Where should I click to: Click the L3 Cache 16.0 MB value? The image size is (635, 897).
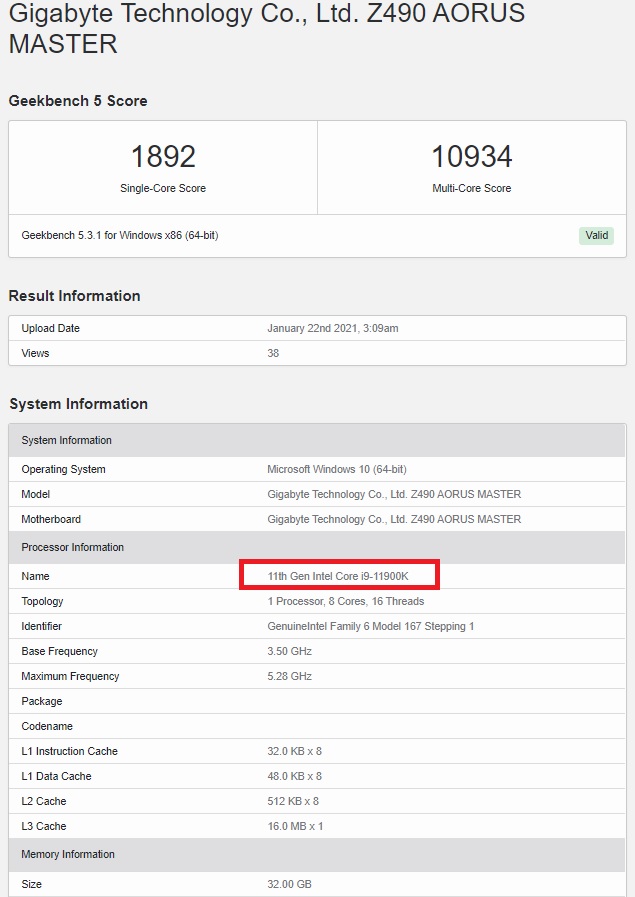coord(295,826)
